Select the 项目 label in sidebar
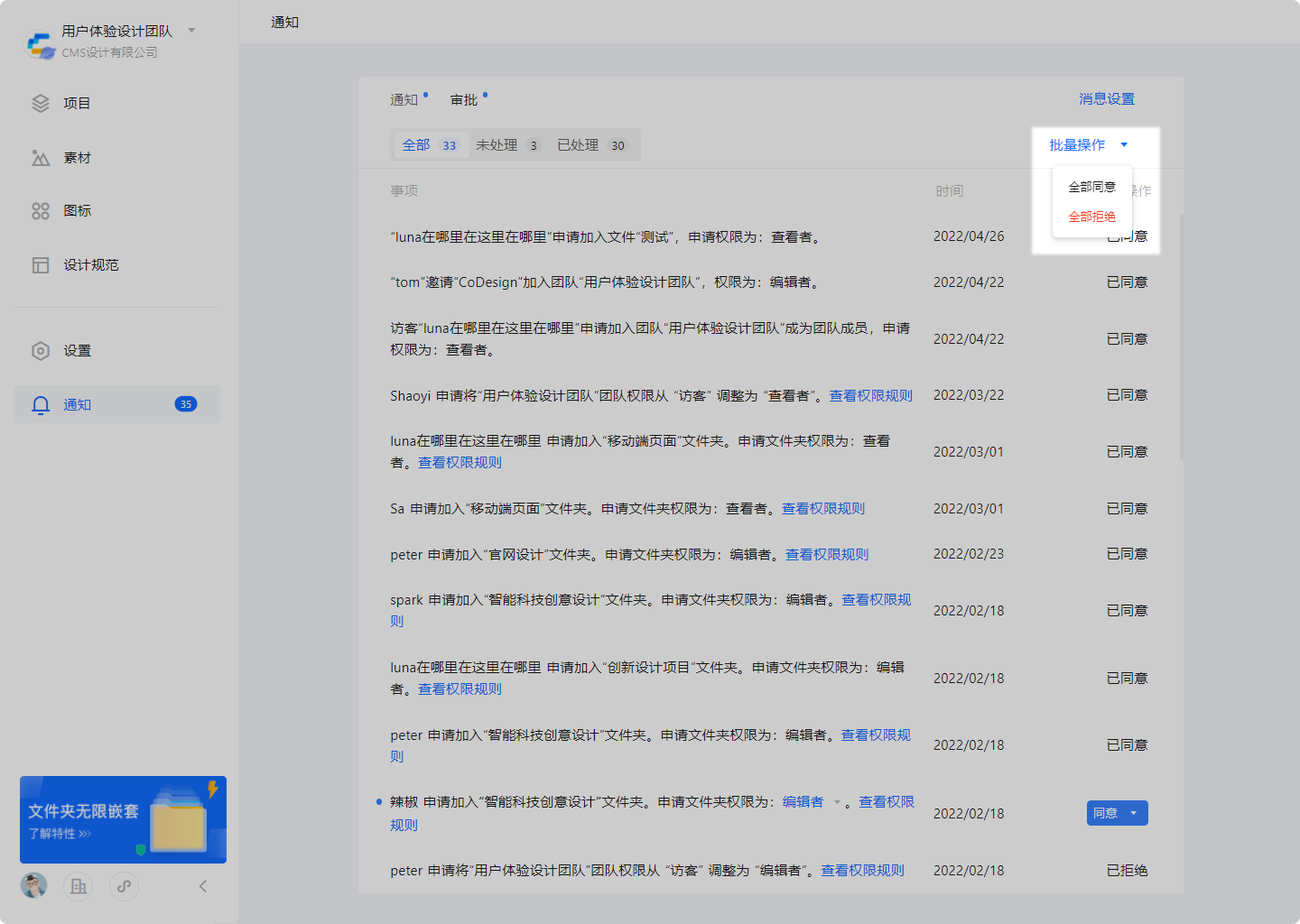Viewport: 1300px width, 924px height. click(x=77, y=104)
